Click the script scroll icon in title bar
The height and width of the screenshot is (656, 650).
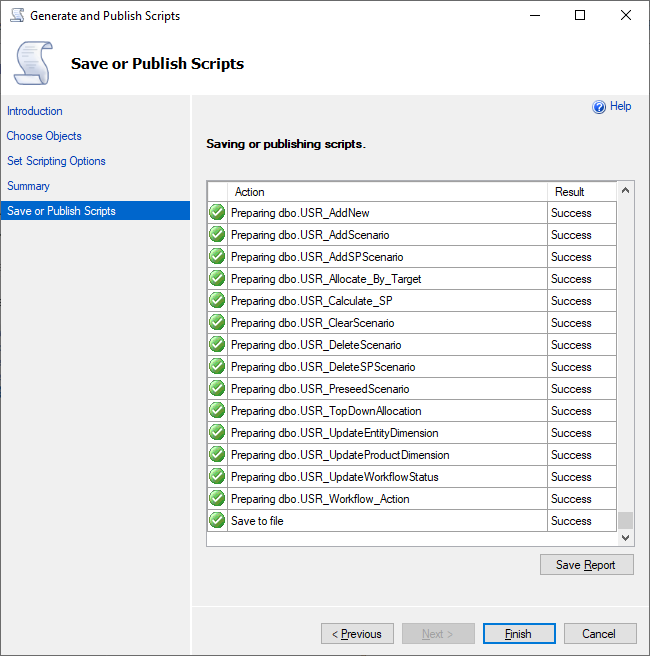(16, 16)
